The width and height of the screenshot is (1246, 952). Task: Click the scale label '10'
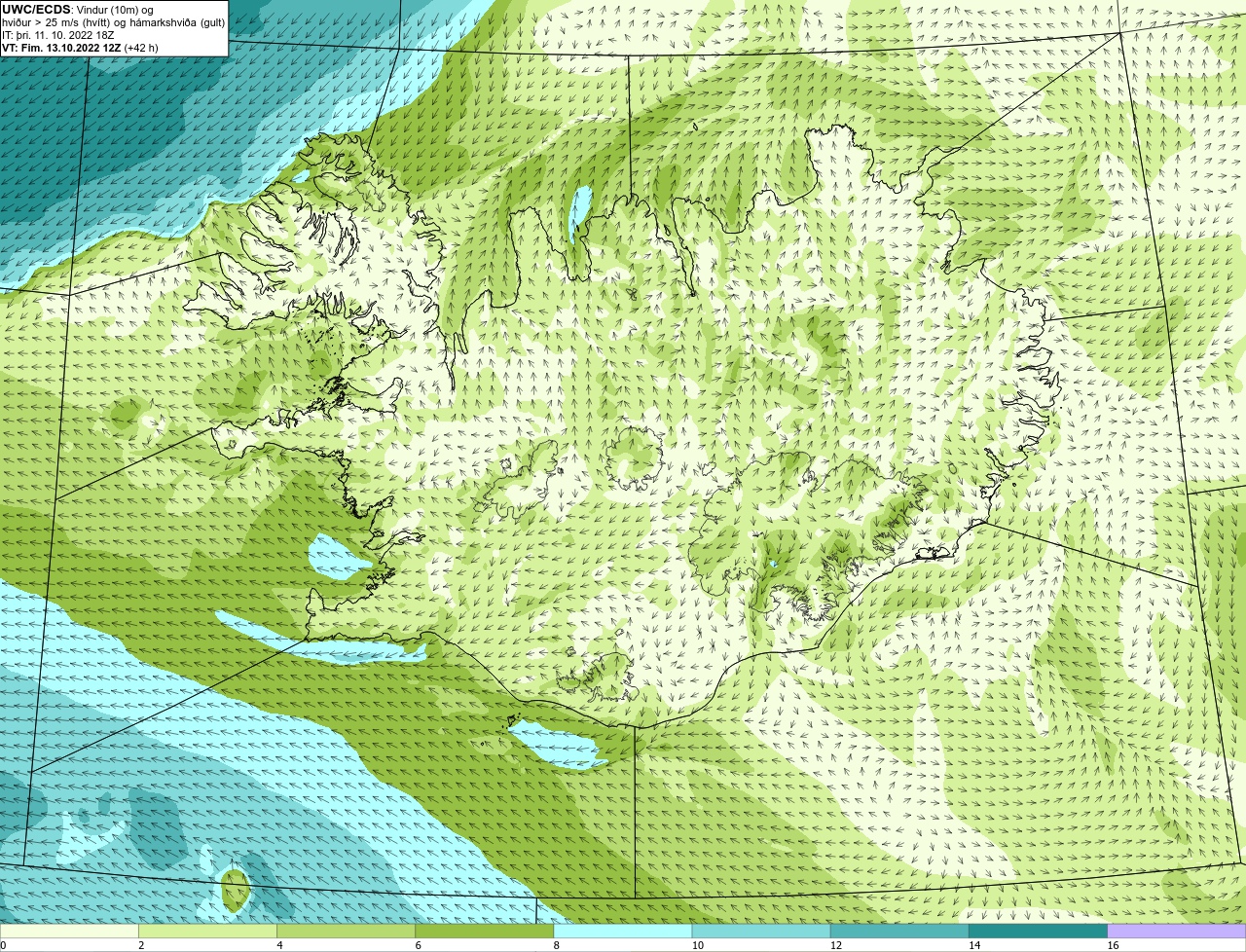(698, 945)
